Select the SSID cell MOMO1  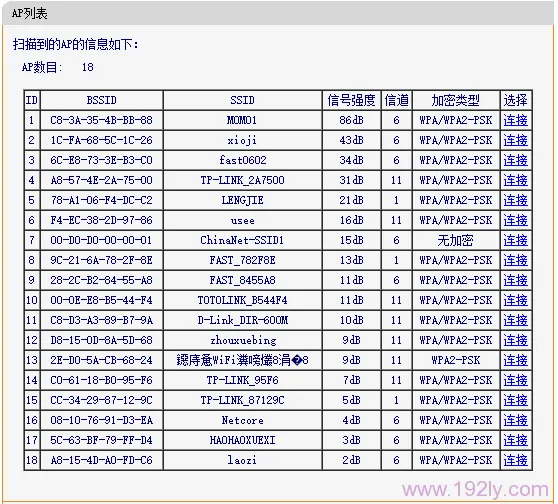242,120
